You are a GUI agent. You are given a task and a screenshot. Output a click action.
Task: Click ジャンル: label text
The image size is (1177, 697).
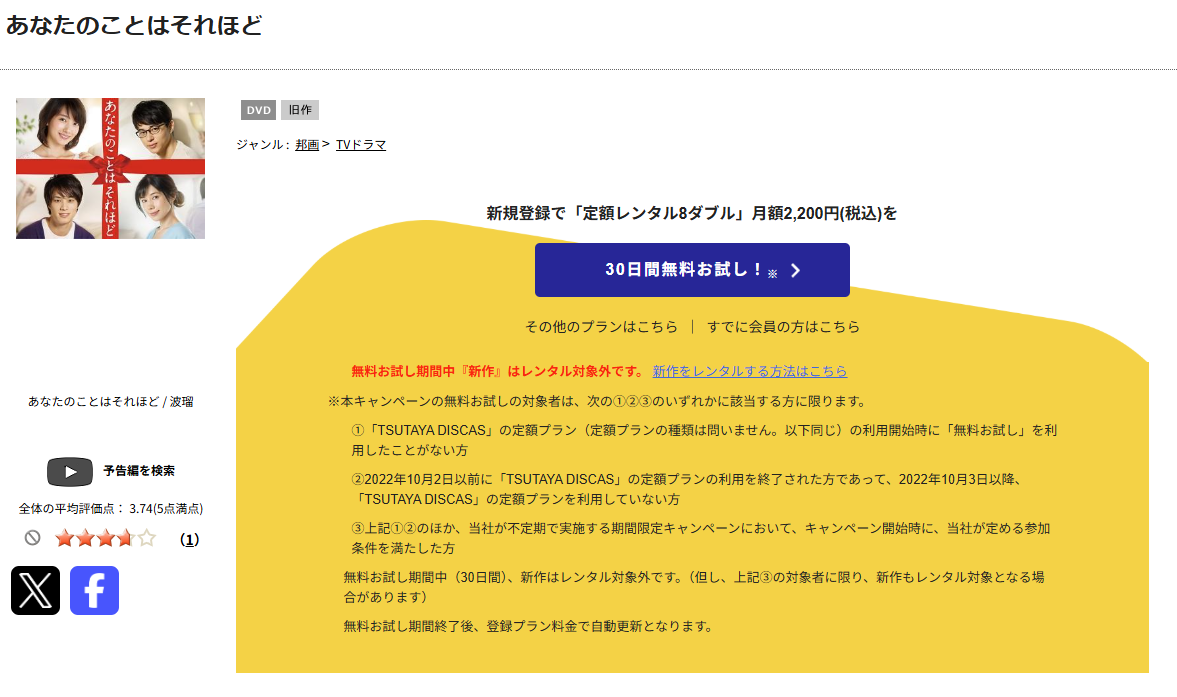click(x=263, y=145)
